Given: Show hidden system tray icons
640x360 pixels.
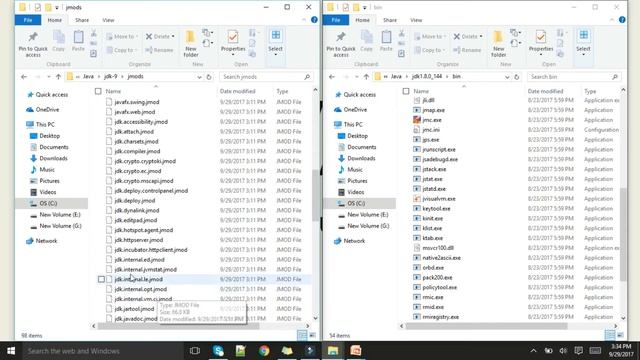Looking at the screenshot, I should 533,351.
